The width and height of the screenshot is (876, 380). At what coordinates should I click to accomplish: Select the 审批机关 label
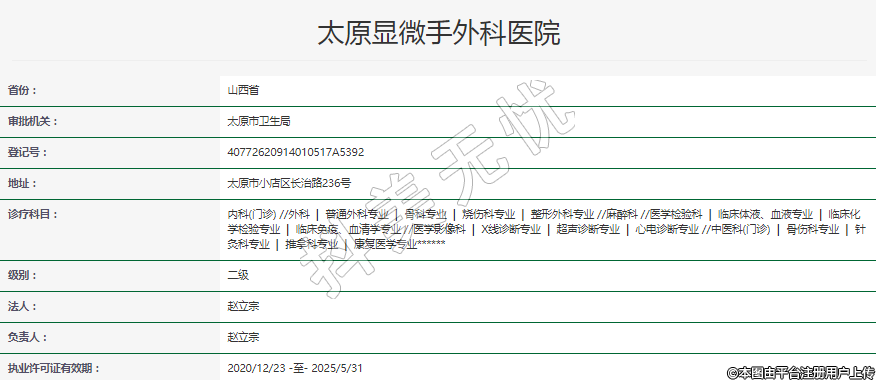coord(33,121)
